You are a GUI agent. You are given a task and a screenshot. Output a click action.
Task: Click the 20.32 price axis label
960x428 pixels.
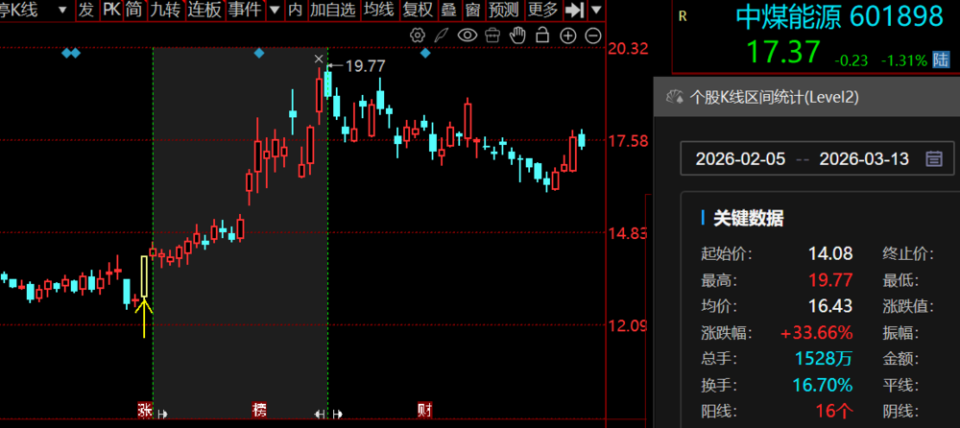point(627,48)
